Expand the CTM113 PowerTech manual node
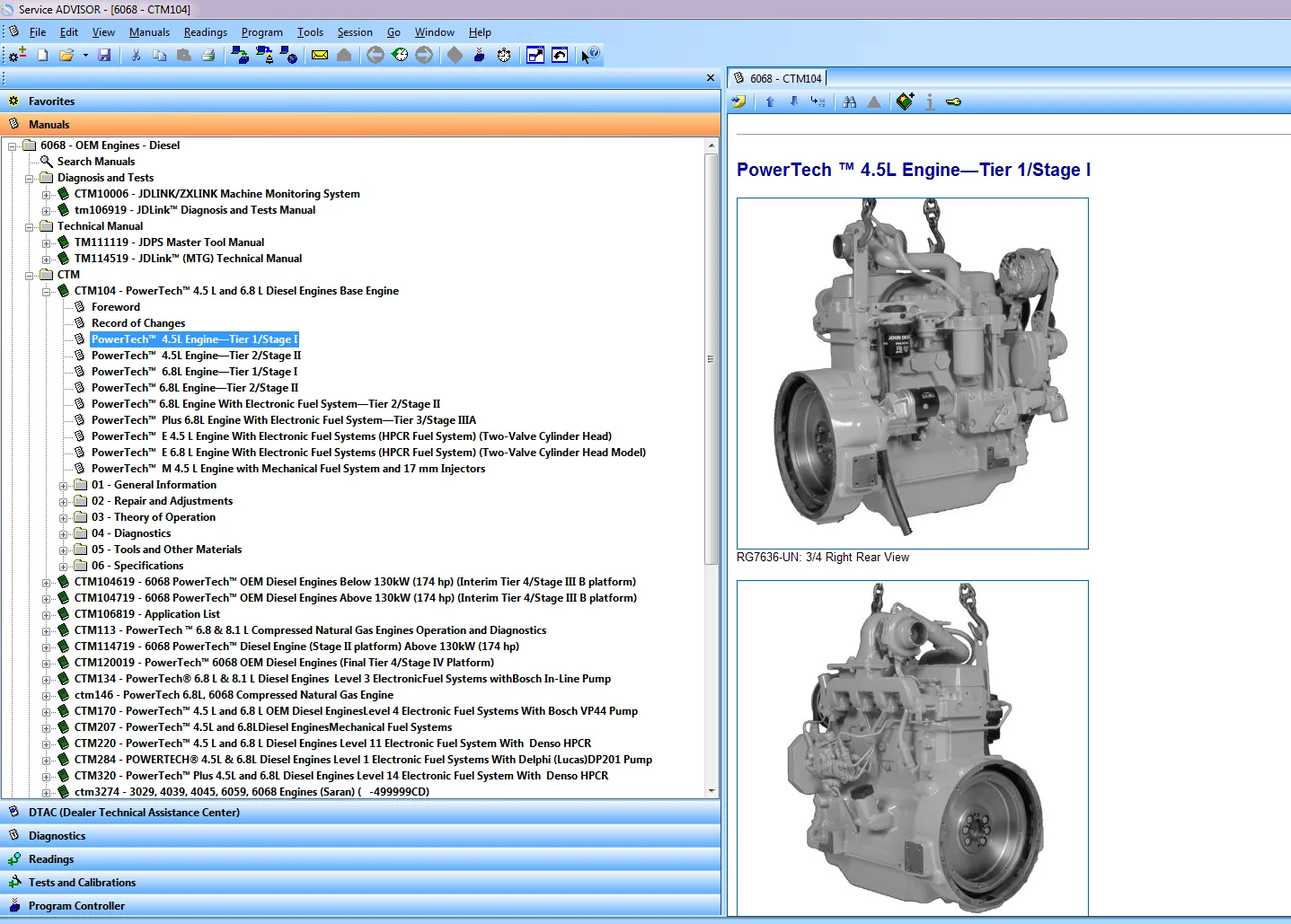The image size is (1291, 924). coord(46,630)
